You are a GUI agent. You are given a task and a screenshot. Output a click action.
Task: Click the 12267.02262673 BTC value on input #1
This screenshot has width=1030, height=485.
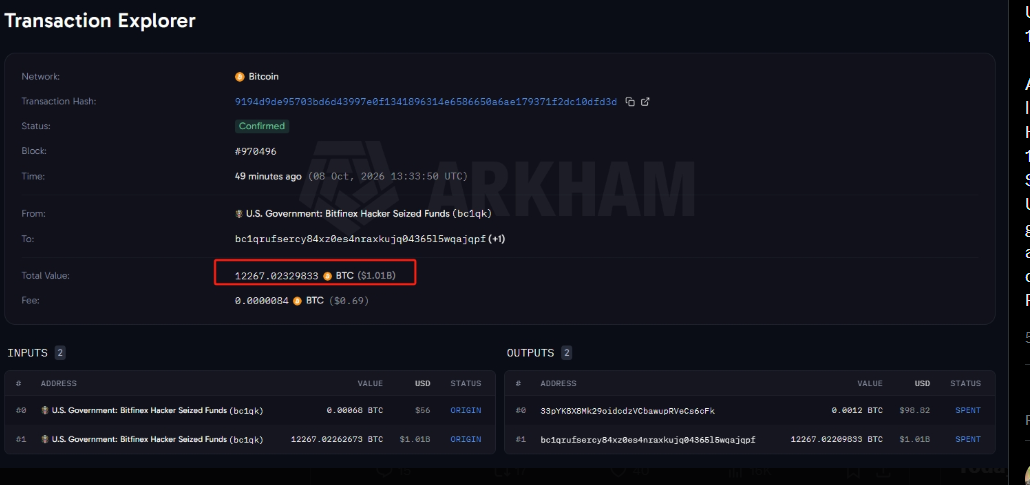click(337, 439)
